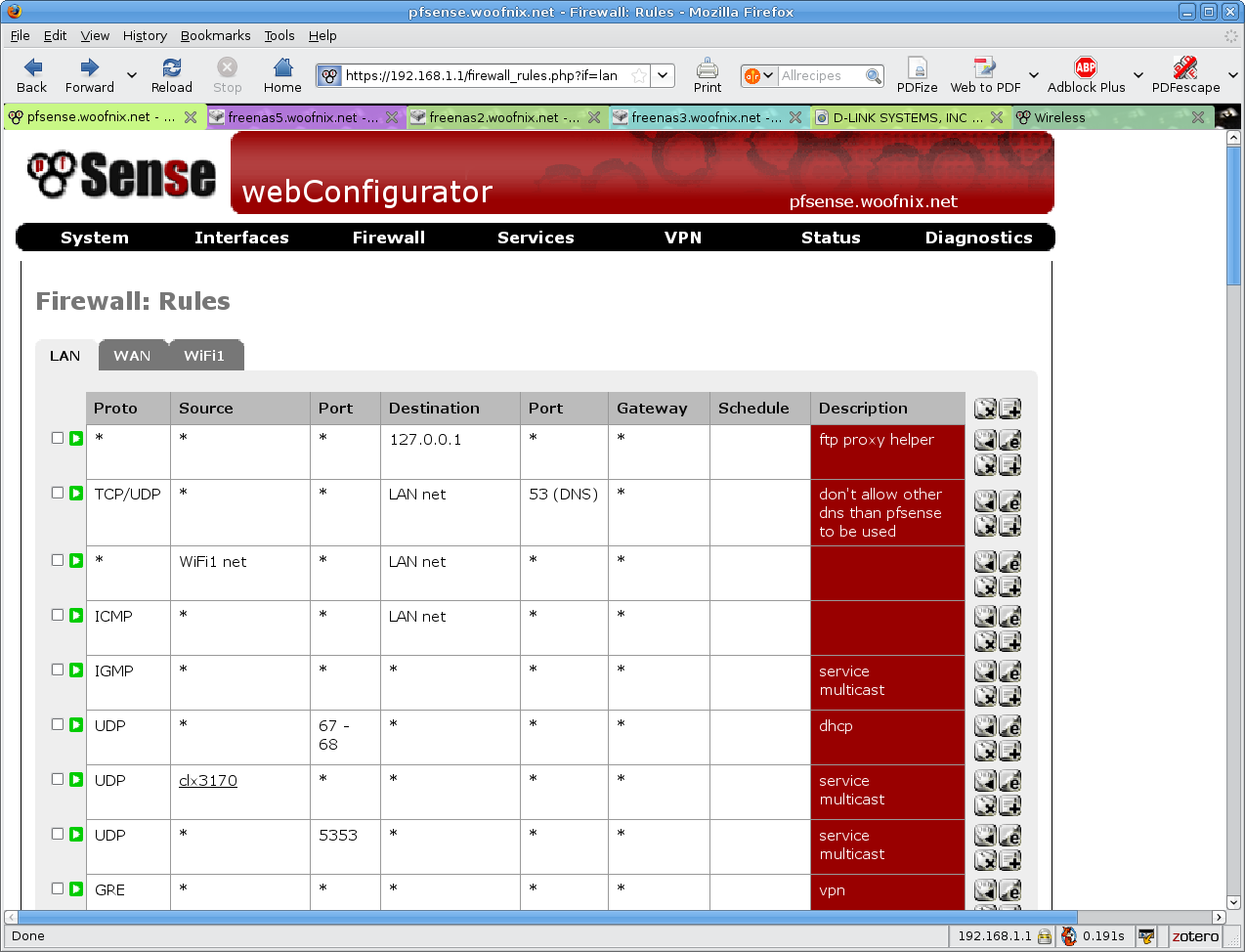This screenshot has width=1245, height=952.
Task: Bookmark this page with the star icon
Action: [x=638, y=75]
